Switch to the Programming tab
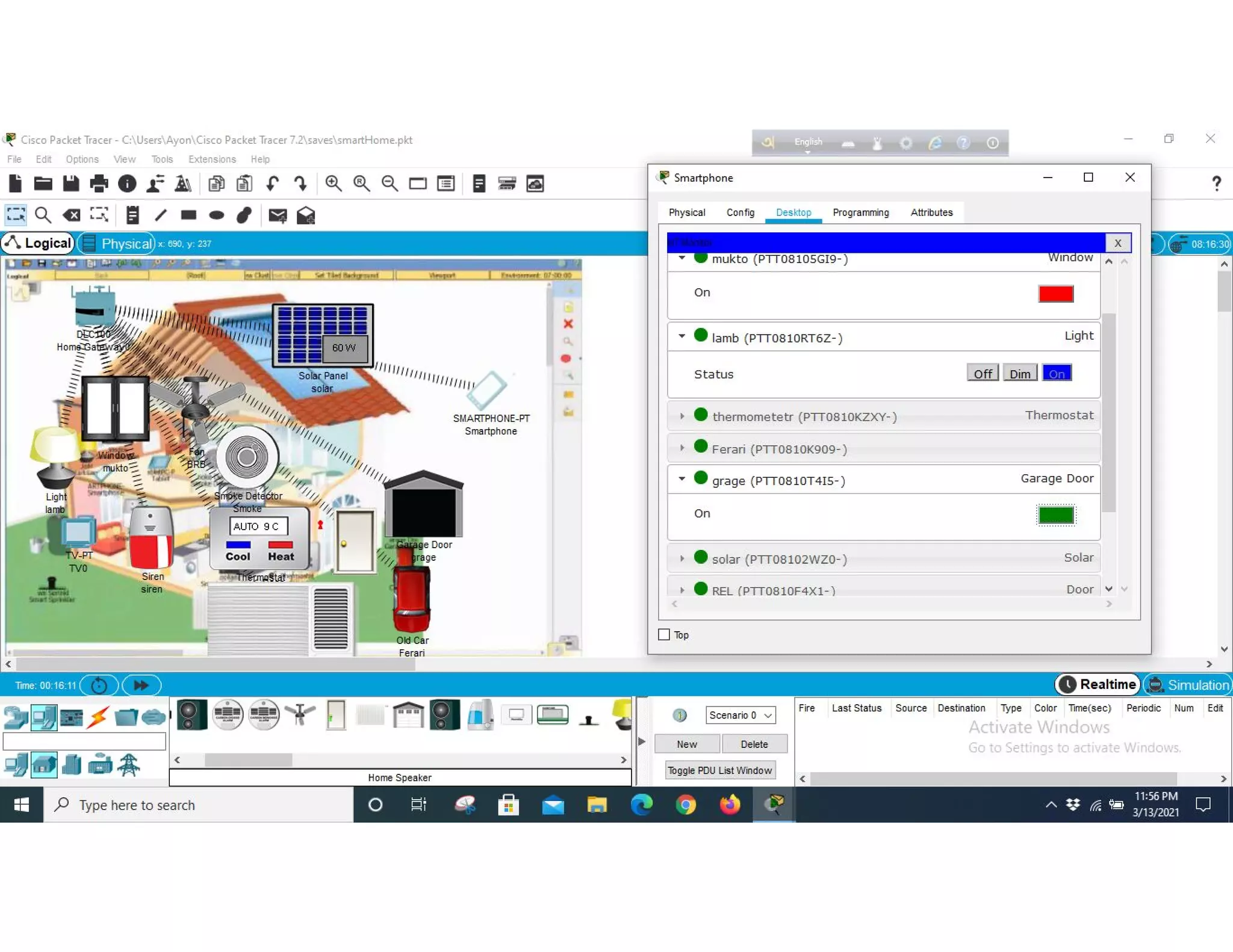Screen dimensions: 1233x952 click(x=860, y=212)
